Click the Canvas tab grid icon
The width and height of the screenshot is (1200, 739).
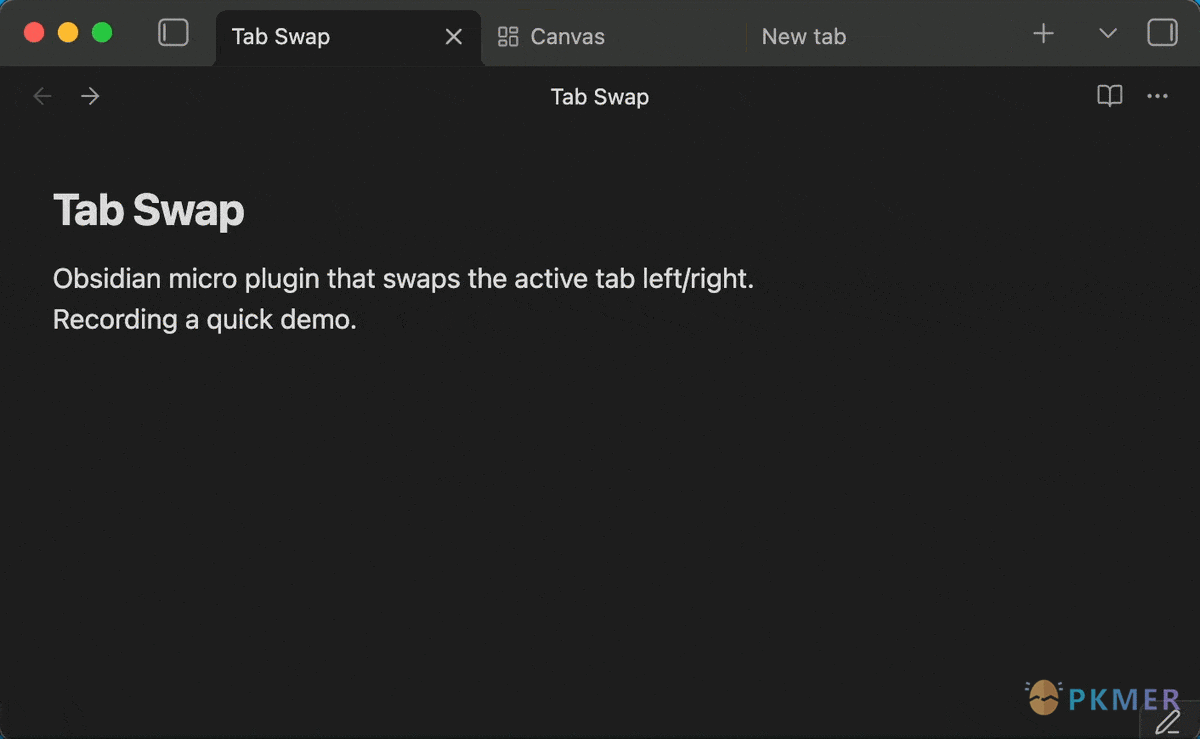click(x=508, y=37)
